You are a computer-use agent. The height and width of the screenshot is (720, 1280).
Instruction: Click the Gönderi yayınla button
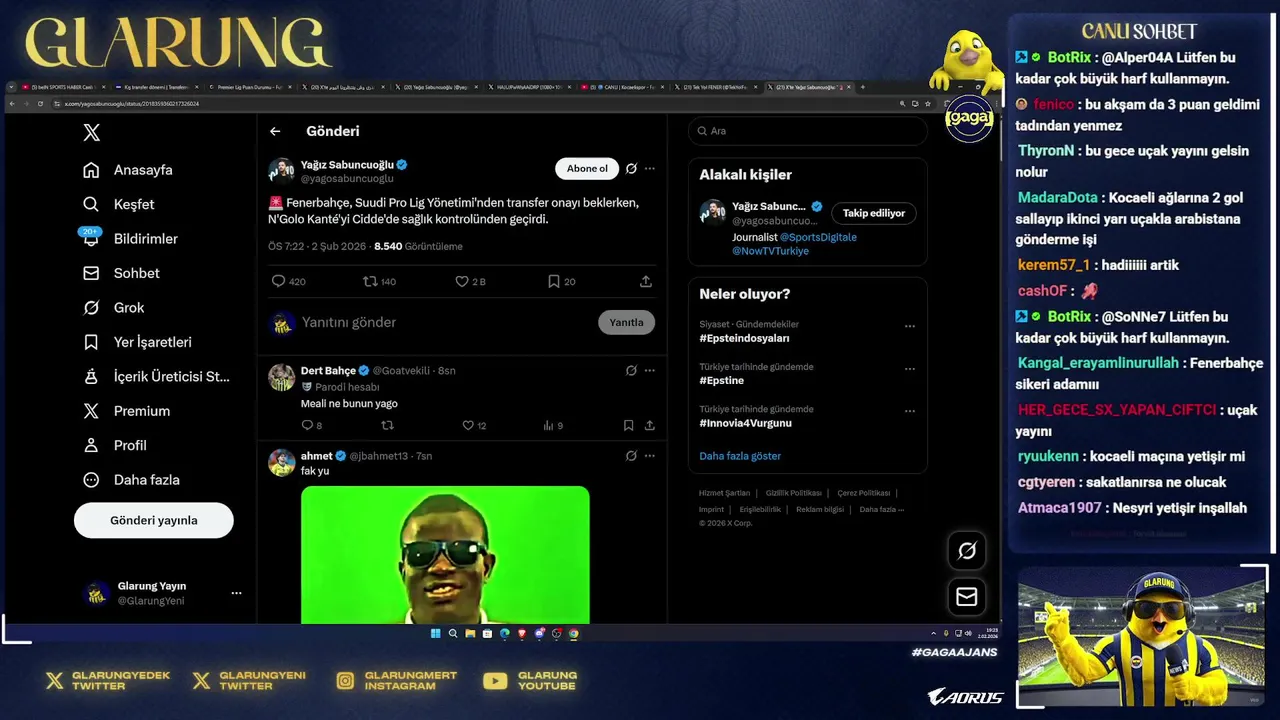pyautogui.click(x=154, y=520)
